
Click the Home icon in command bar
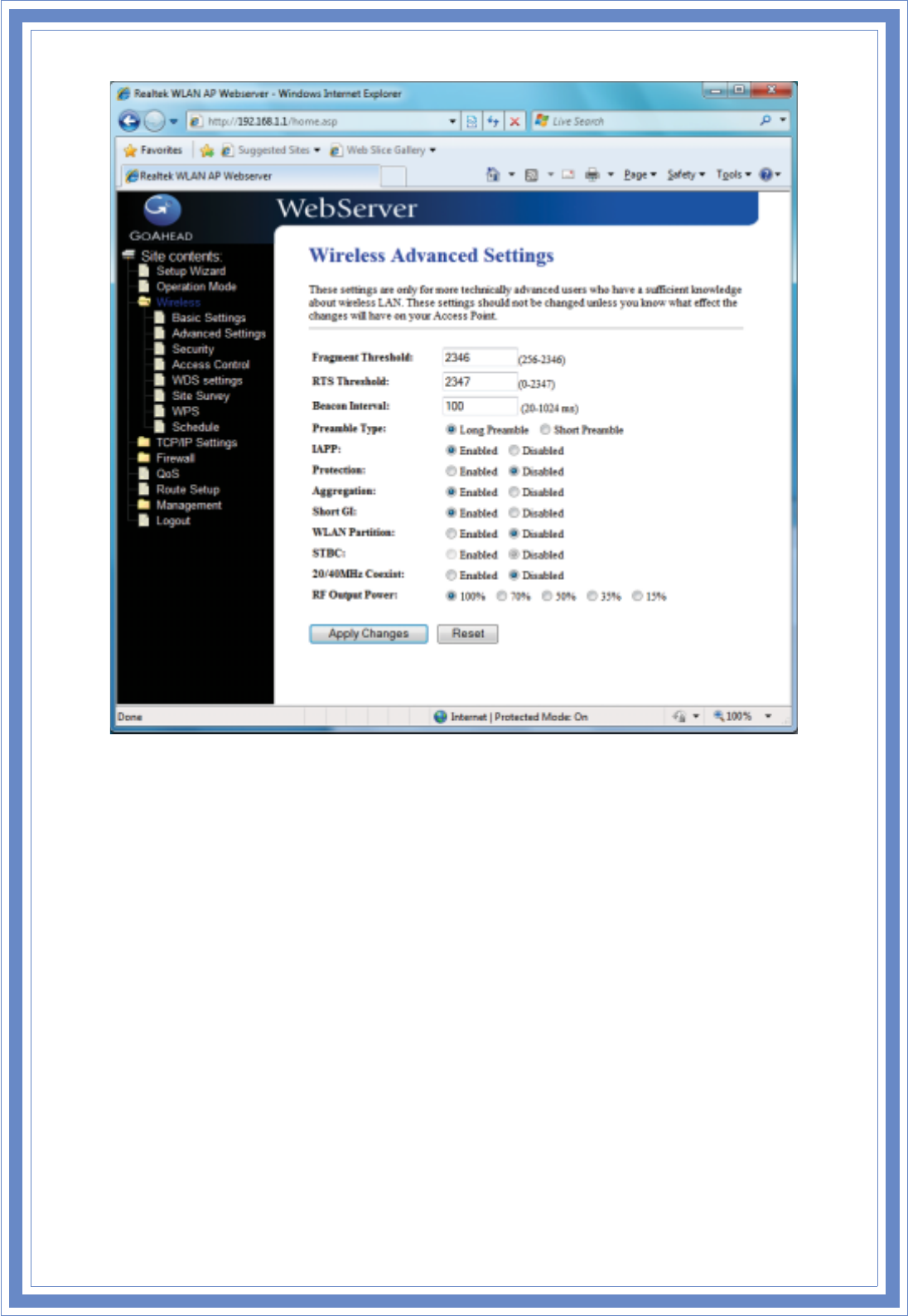coord(492,174)
